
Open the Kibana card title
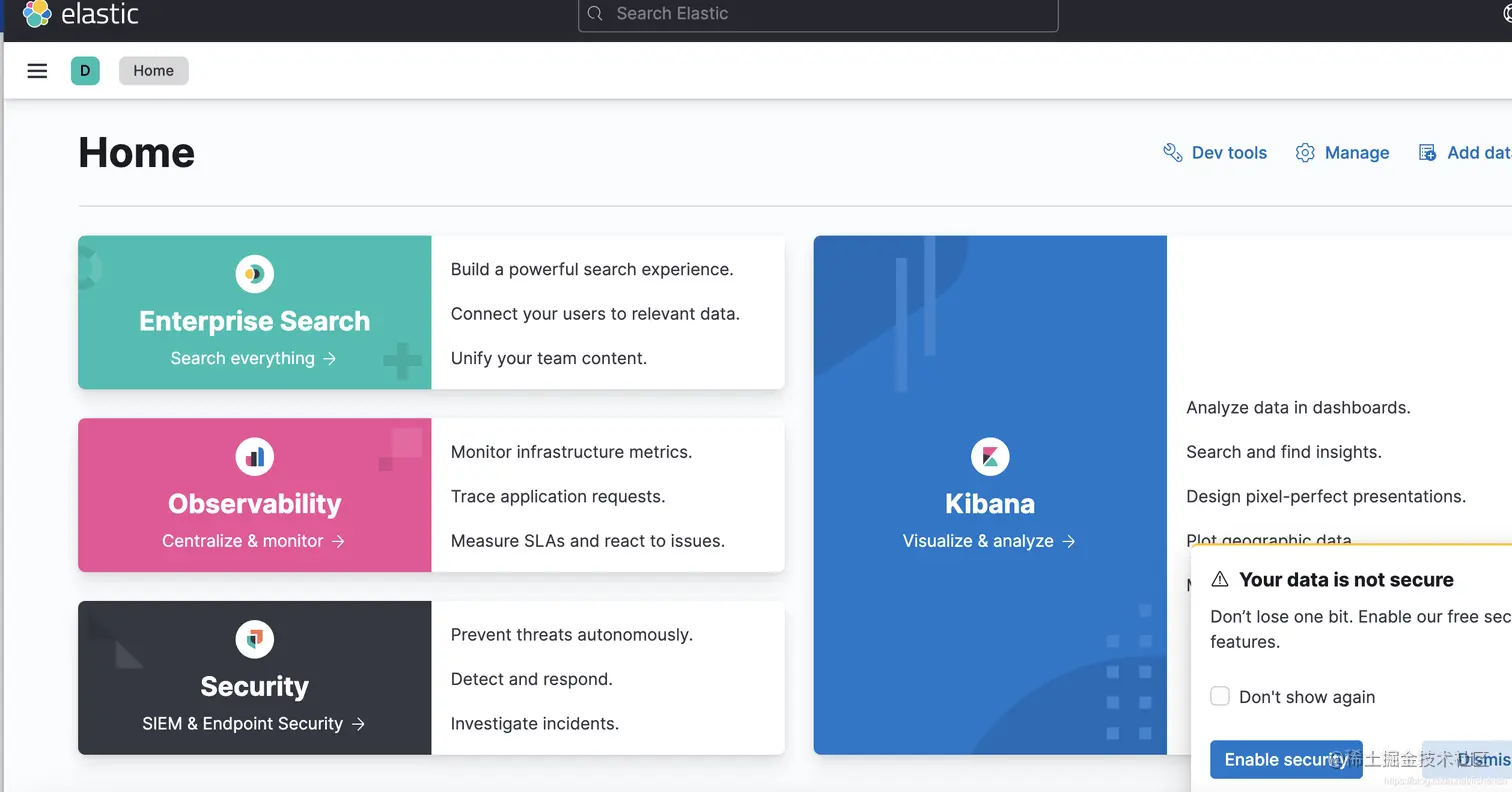point(990,504)
